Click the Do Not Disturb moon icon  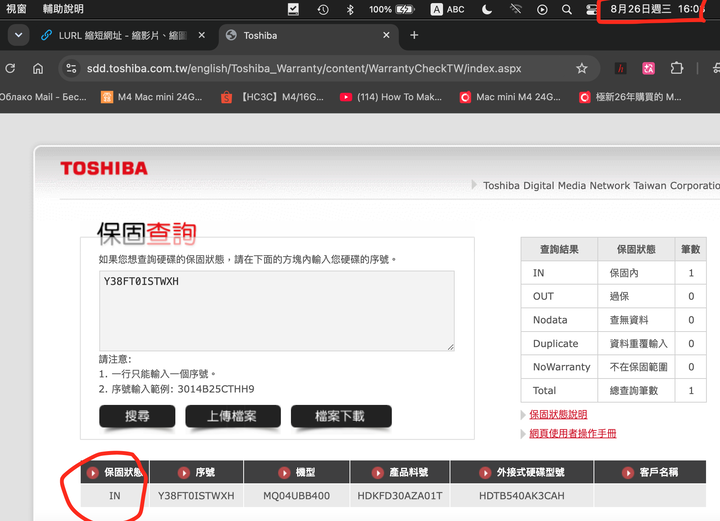coord(487,9)
